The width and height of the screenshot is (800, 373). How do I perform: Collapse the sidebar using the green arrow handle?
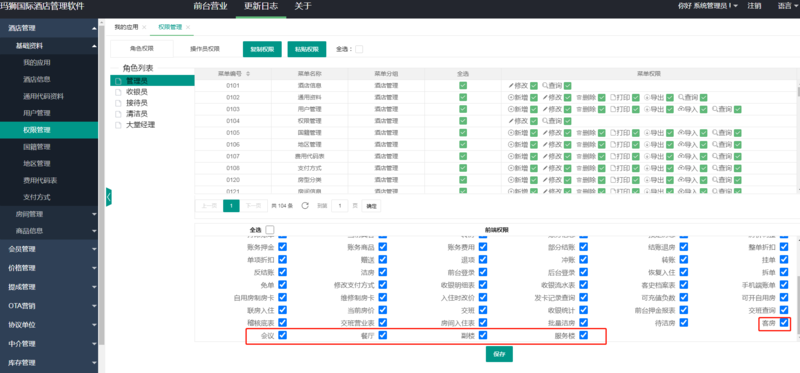pos(109,197)
